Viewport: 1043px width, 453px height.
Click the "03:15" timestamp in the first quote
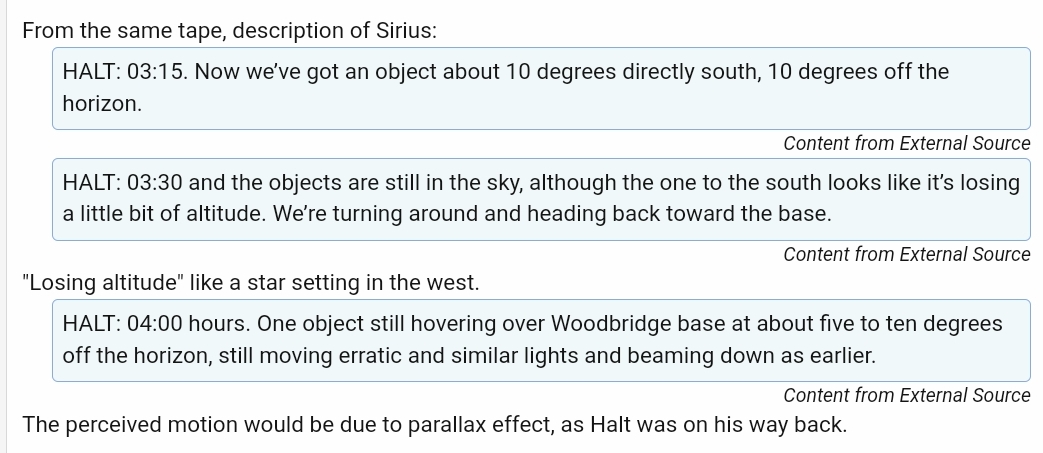[154, 72]
